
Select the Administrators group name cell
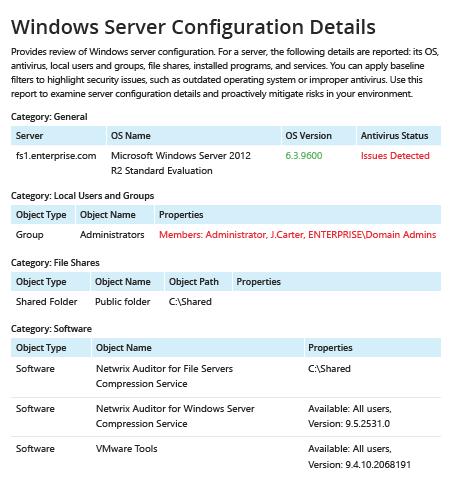(112, 235)
